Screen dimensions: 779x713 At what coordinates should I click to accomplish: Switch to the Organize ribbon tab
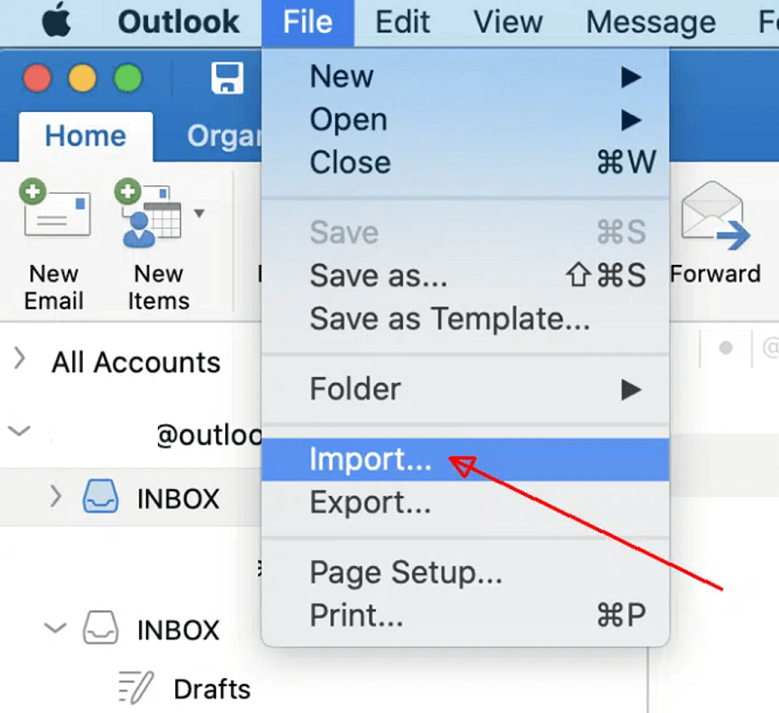click(x=224, y=136)
